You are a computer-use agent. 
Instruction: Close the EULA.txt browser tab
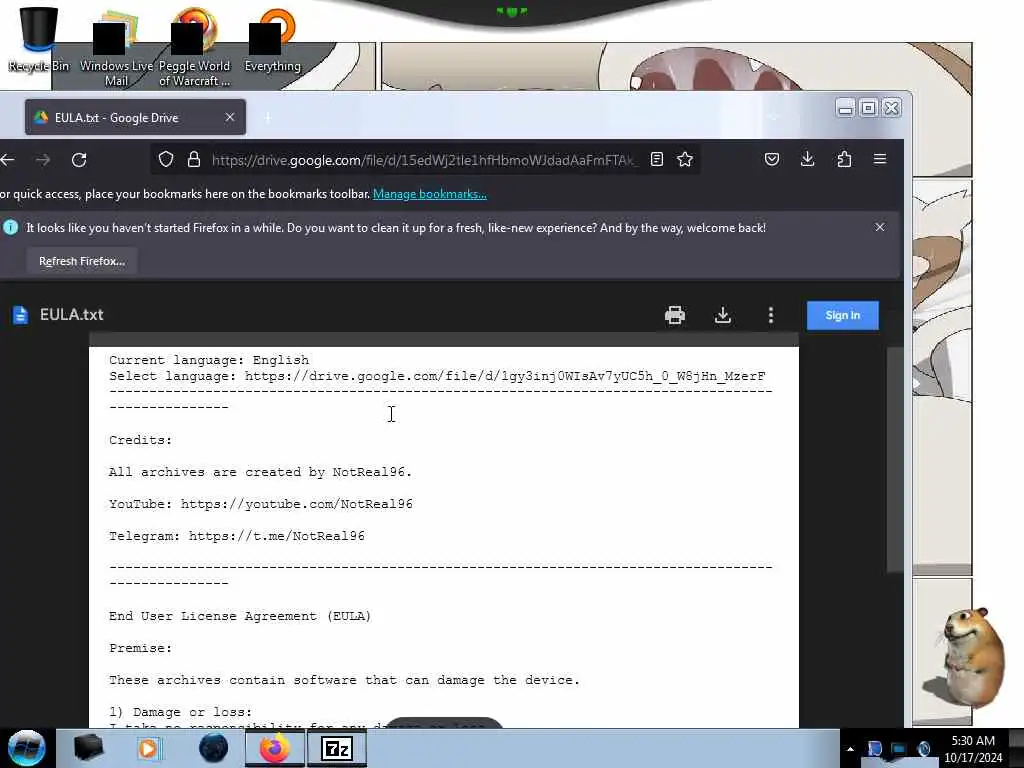click(230, 118)
